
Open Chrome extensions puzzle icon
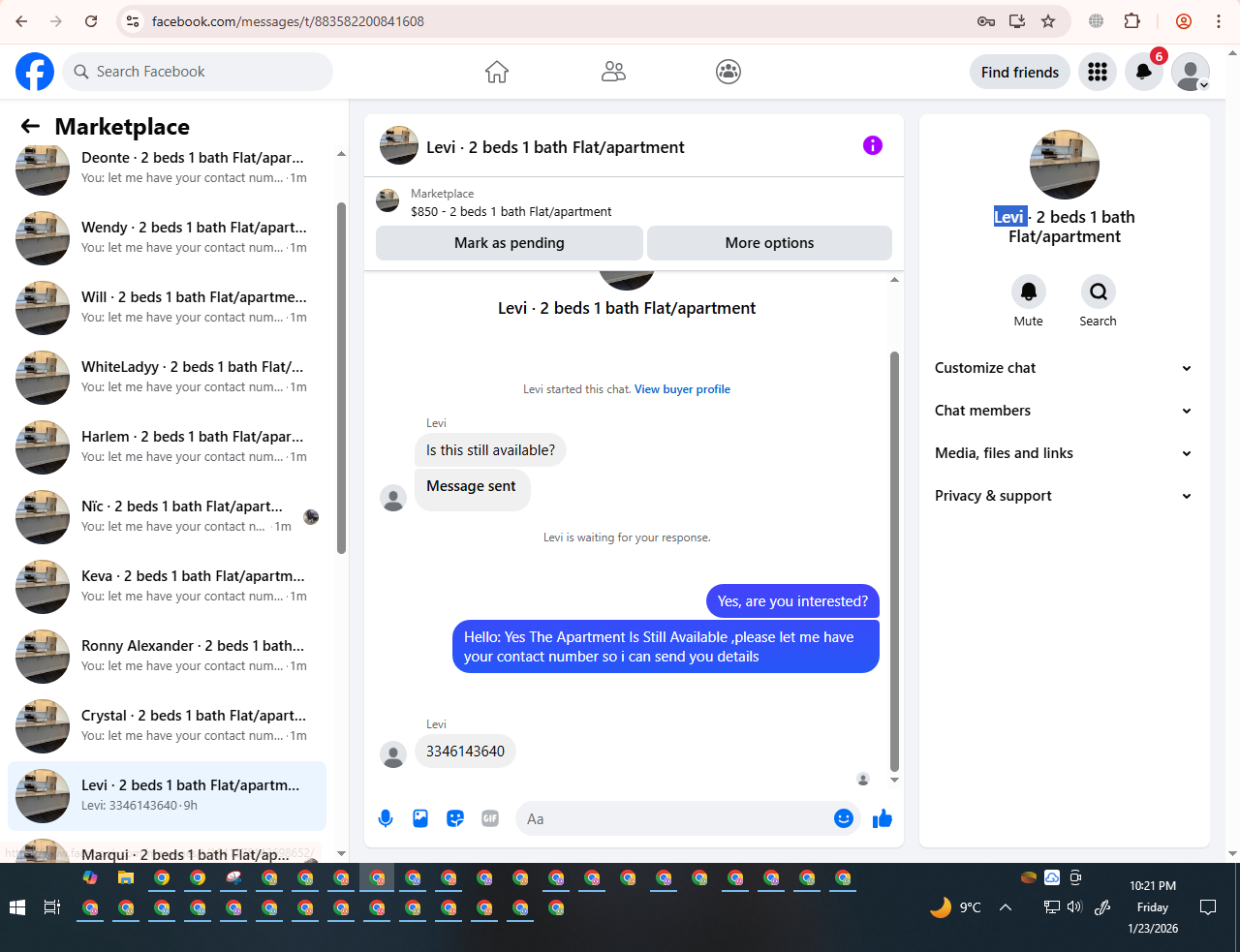1132,21
